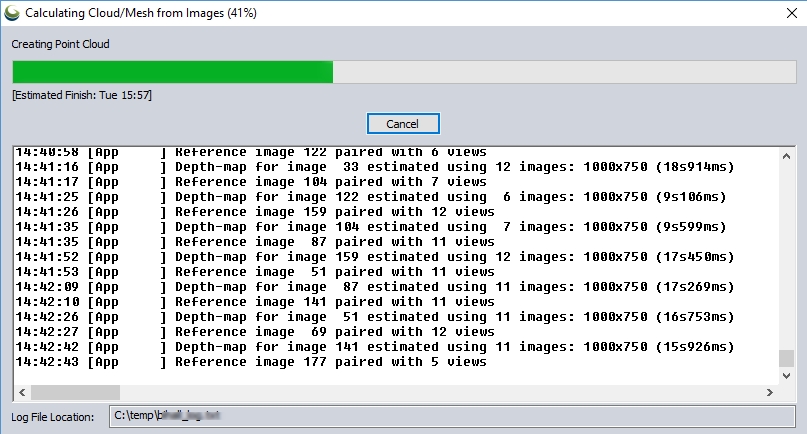Image resolution: width=807 pixels, height=434 pixels.
Task: Click the 'Creating Point Cloud' status label
Action: (x=61, y=44)
